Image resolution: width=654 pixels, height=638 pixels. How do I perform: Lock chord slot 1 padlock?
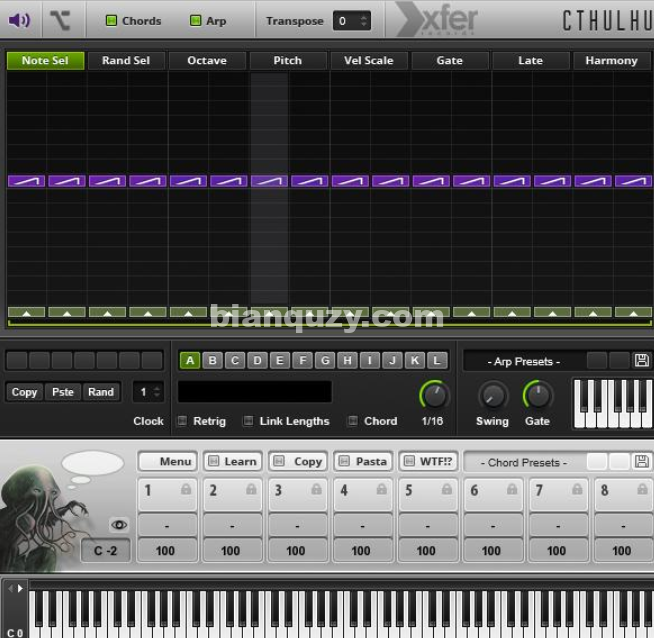[x=186, y=489]
